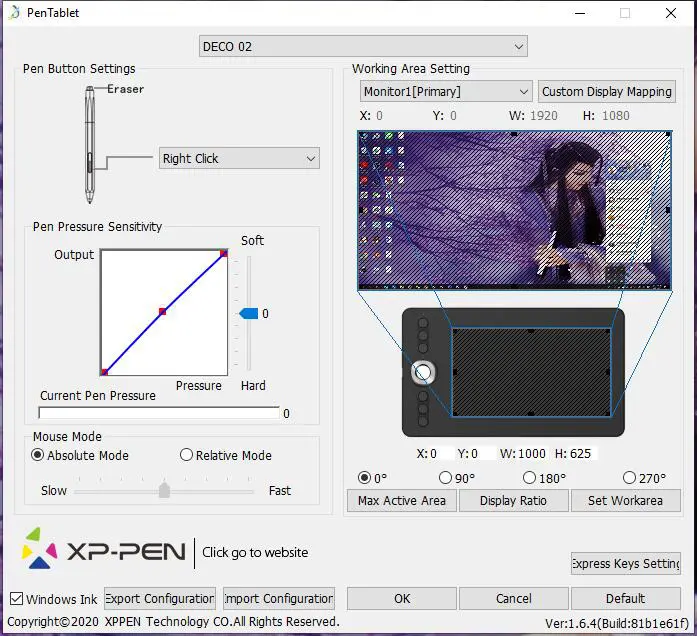Select Absolute Mode radio button

38,456
